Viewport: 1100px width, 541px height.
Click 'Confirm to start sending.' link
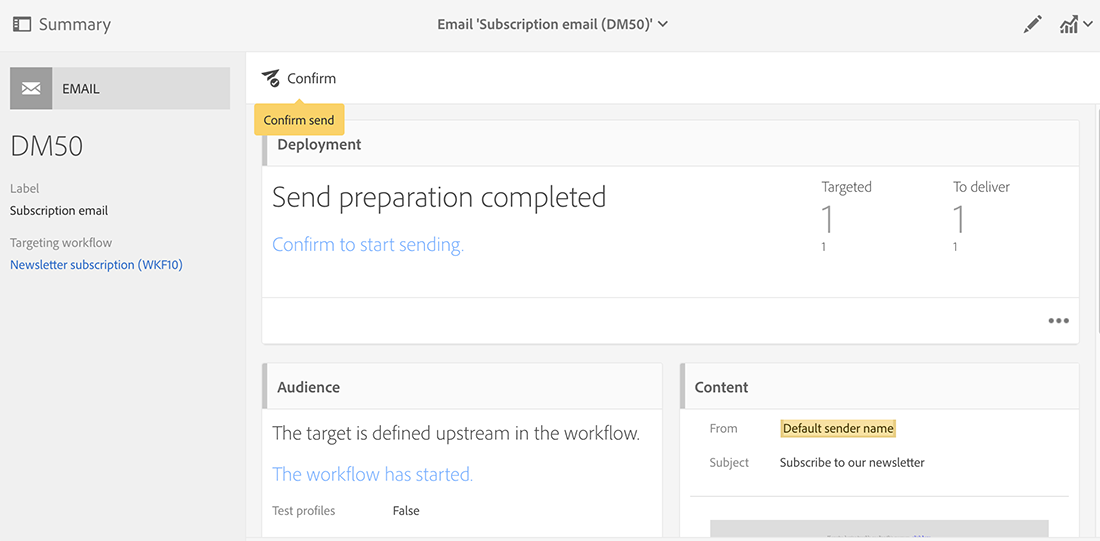[x=368, y=245]
